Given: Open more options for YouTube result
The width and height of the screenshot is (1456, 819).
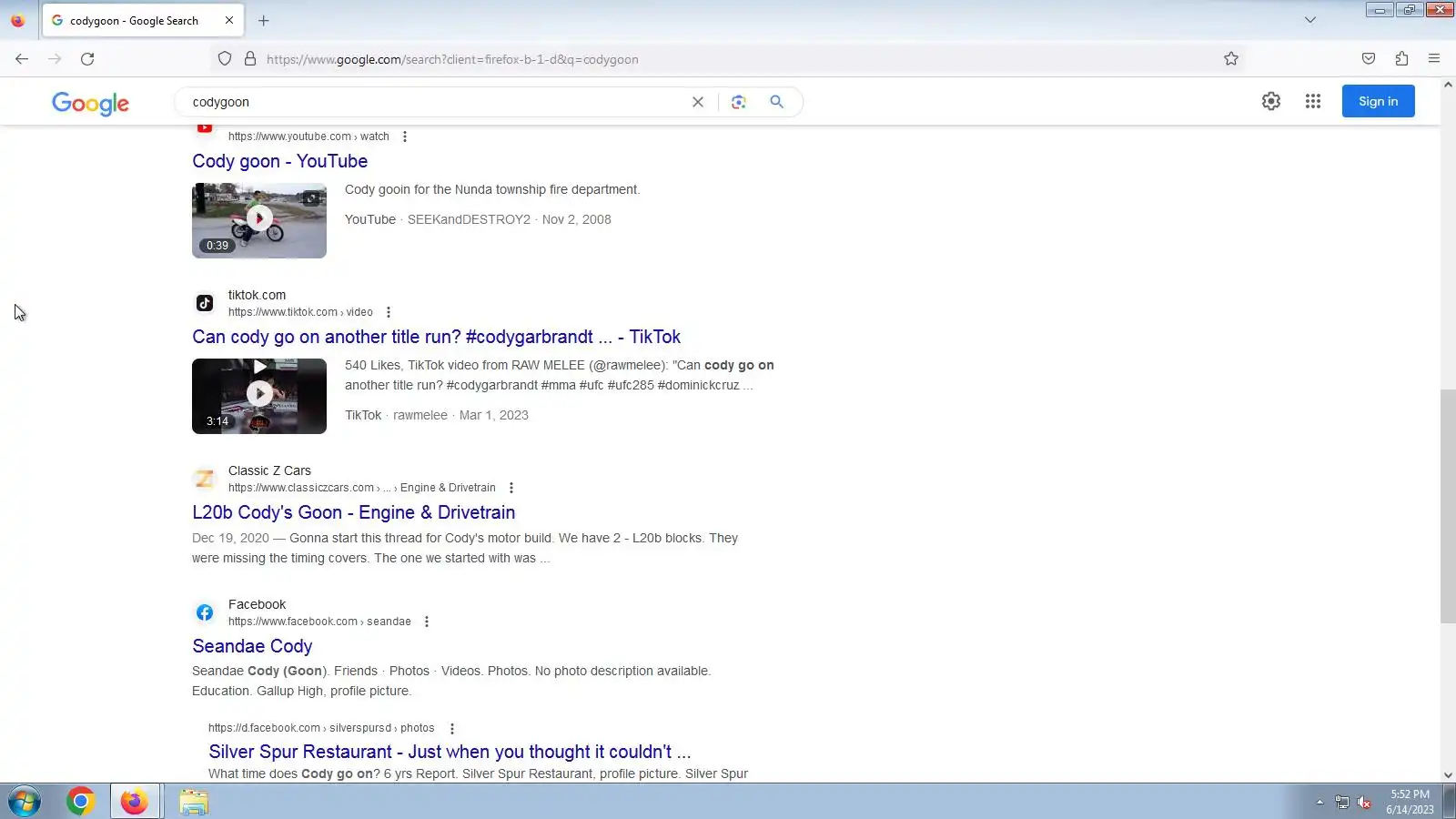Looking at the screenshot, I should coord(405,136).
